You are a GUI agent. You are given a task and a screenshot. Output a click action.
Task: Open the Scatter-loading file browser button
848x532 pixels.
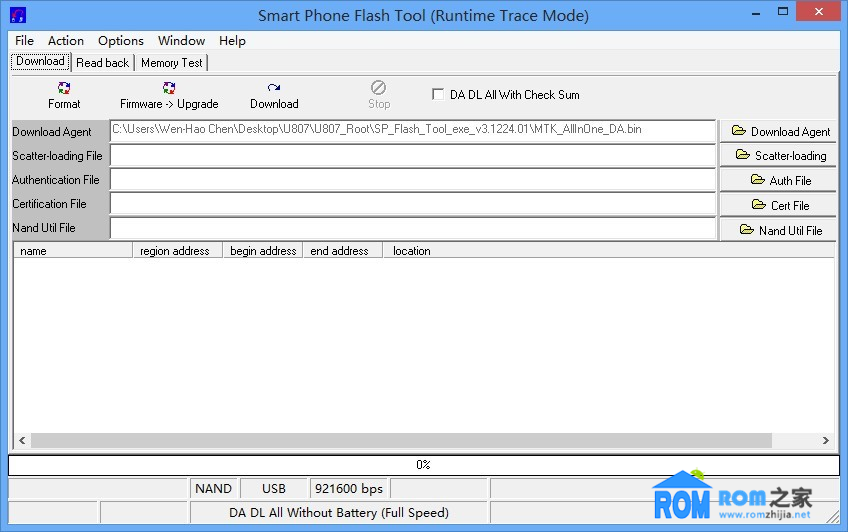click(780, 155)
